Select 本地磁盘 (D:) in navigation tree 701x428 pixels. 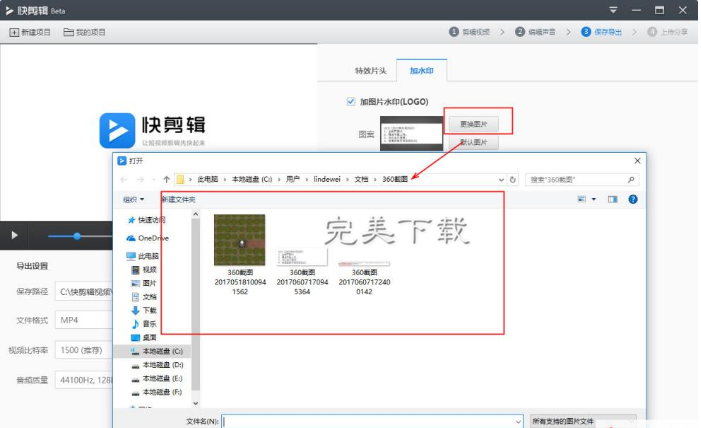click(157, 365)
